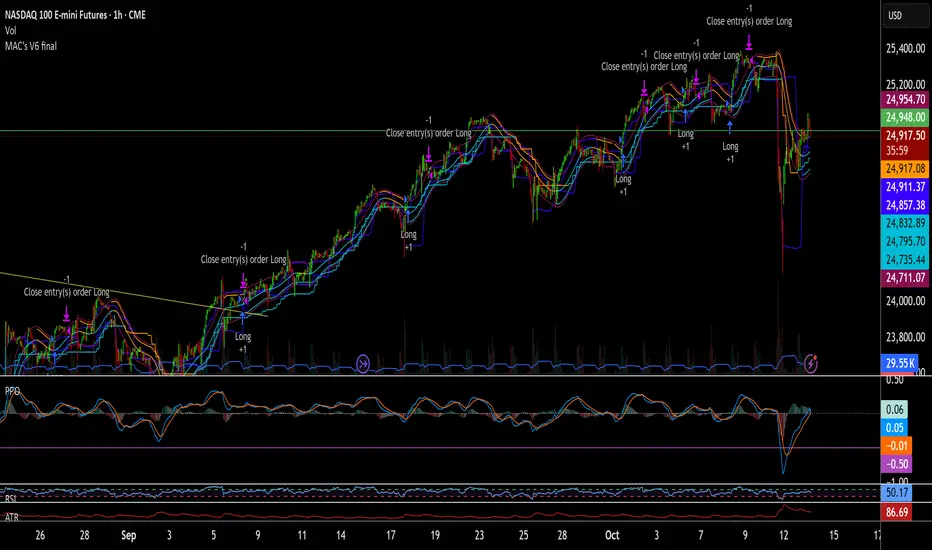The width and height of the screenshot is (932, 550).
Task: Open the USD currency selector
Action: click(x=895, y=15)
